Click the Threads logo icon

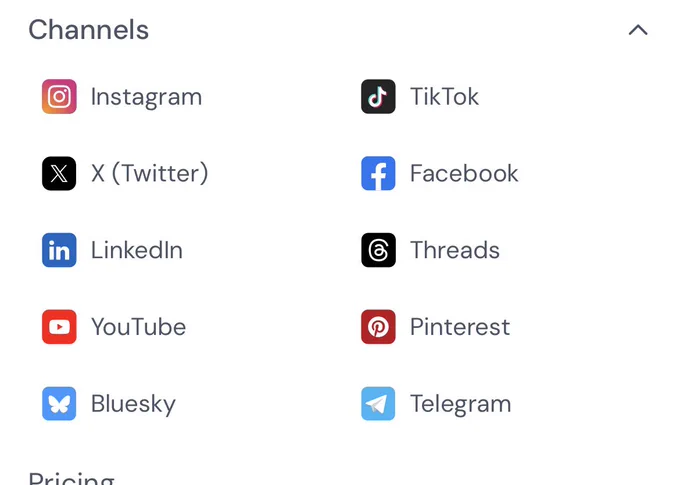point(378,250)
